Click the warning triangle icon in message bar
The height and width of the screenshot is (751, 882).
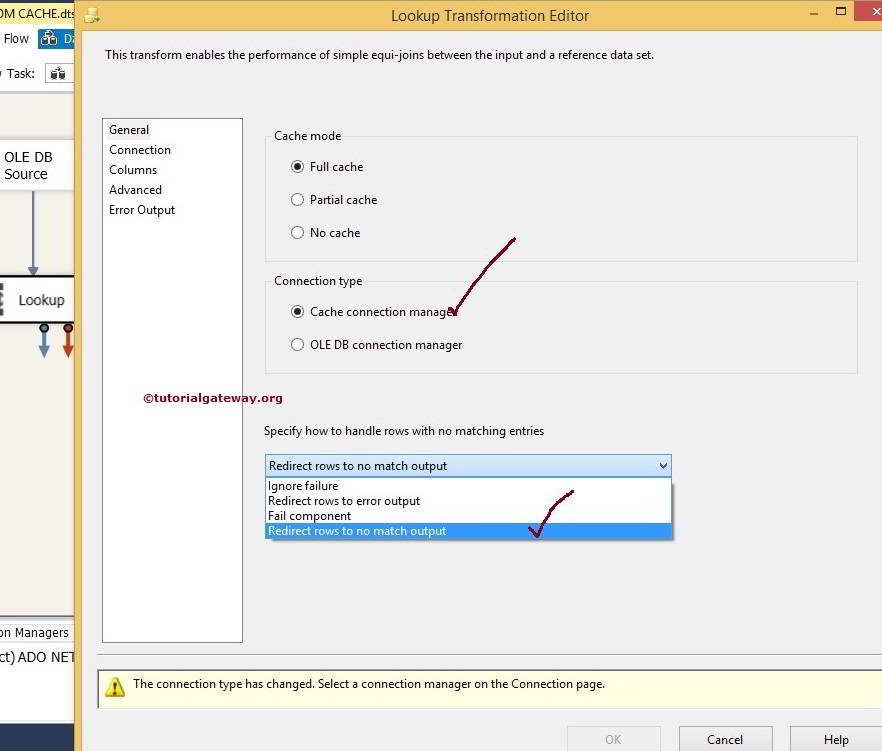coord(113,684)
